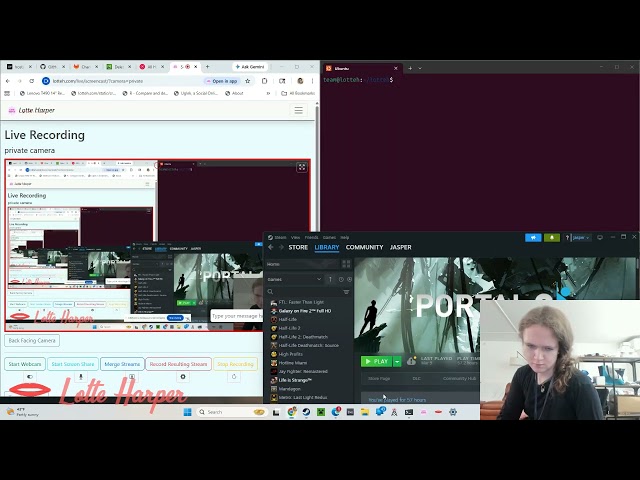The width and height of the screenshot is (640, 480).
Task: Click the picture-in-picture icon below Merge Streams
Action: point(132,377)
